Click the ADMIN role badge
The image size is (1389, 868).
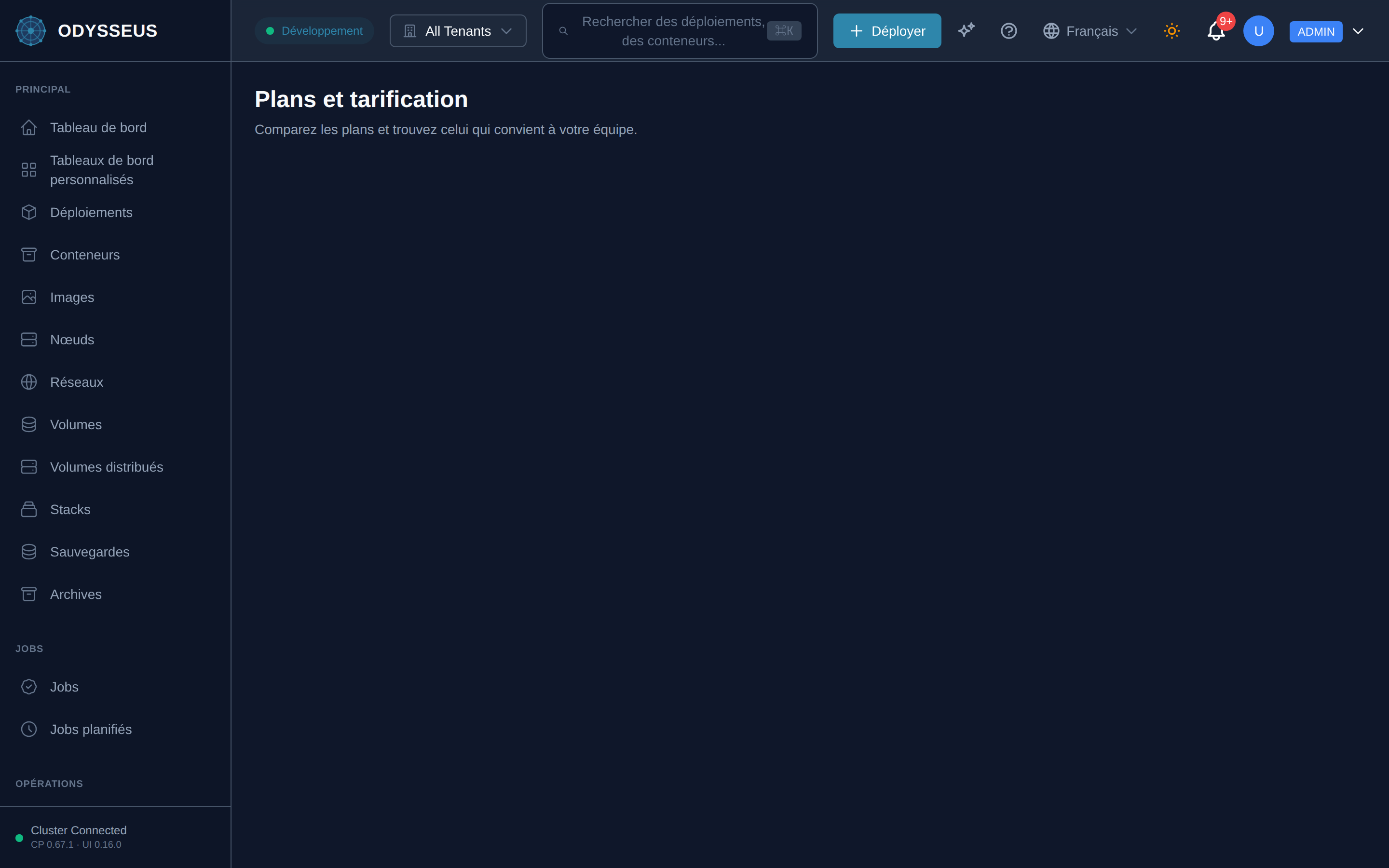[x=1316, y=31]
